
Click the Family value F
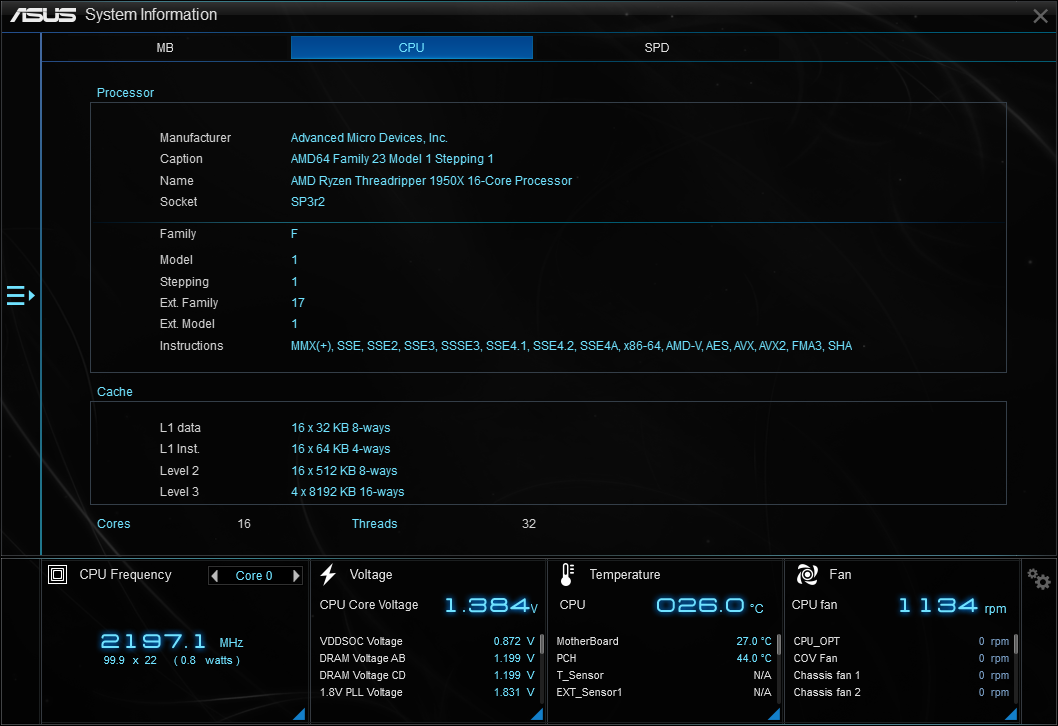pos(294,233)
